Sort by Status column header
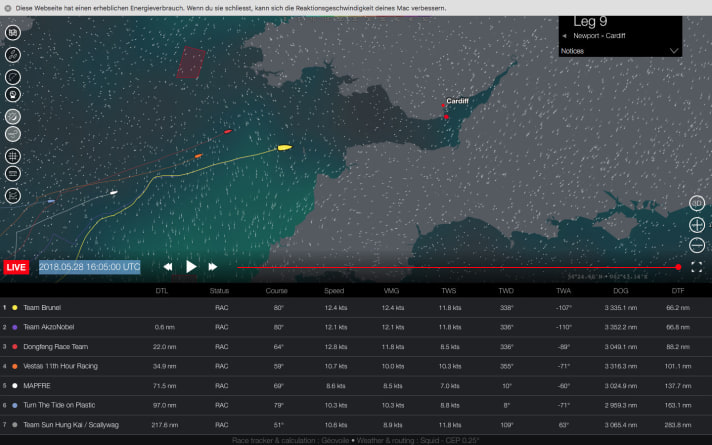712x445 pixels. (x=219, y=291)
